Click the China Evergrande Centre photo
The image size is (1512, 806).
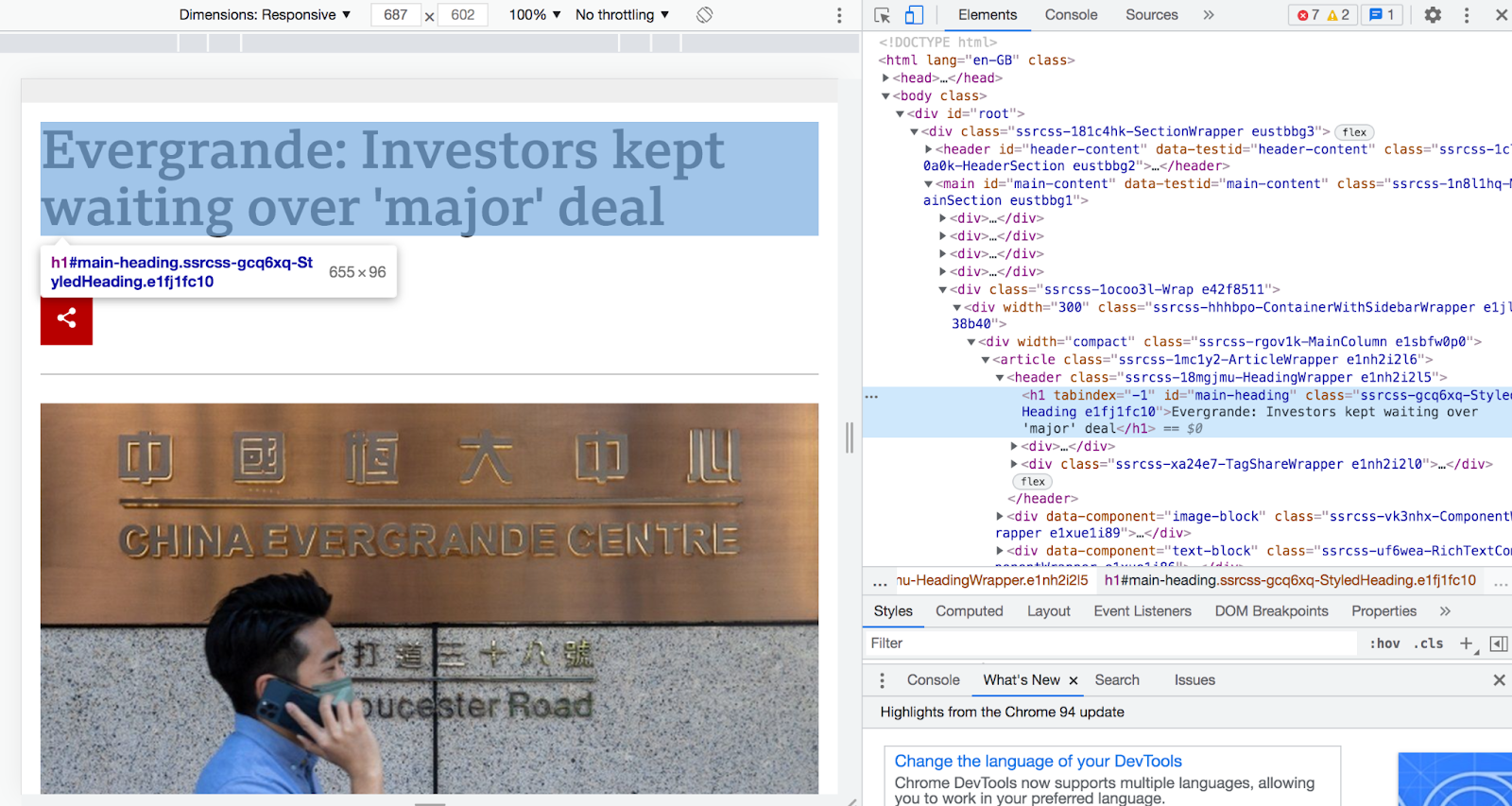tap(429, 598)
